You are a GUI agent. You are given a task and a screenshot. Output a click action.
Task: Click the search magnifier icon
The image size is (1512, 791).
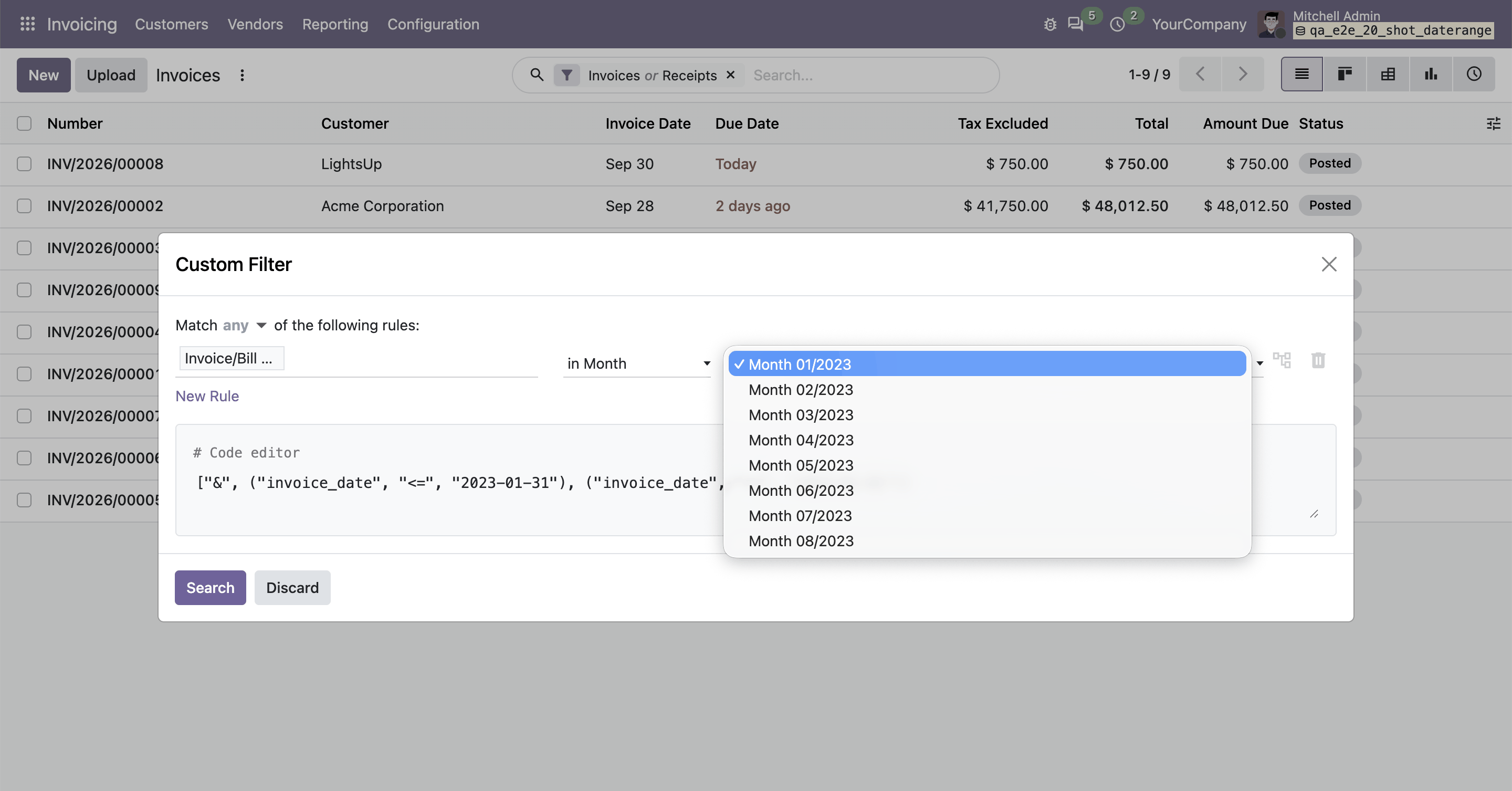(x=537, y=75)
